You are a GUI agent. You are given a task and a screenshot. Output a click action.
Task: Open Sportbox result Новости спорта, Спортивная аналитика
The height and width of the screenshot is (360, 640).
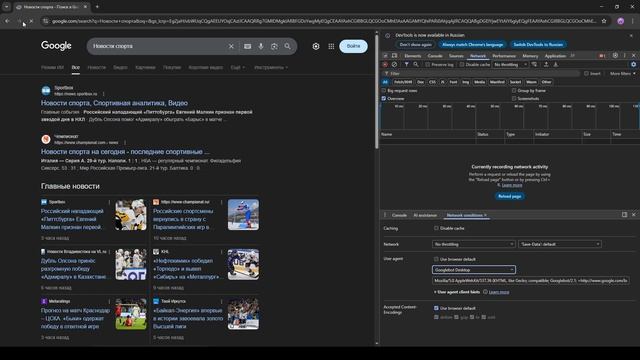click(114, 103)
